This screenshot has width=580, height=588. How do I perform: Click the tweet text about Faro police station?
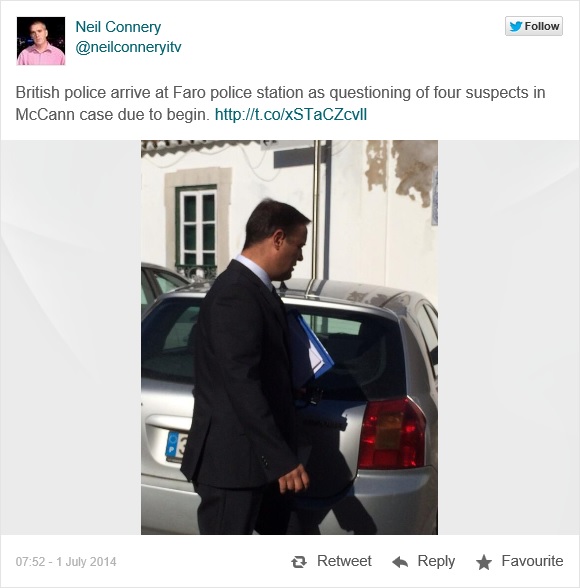pyautogui.click(x=280, y=103)
